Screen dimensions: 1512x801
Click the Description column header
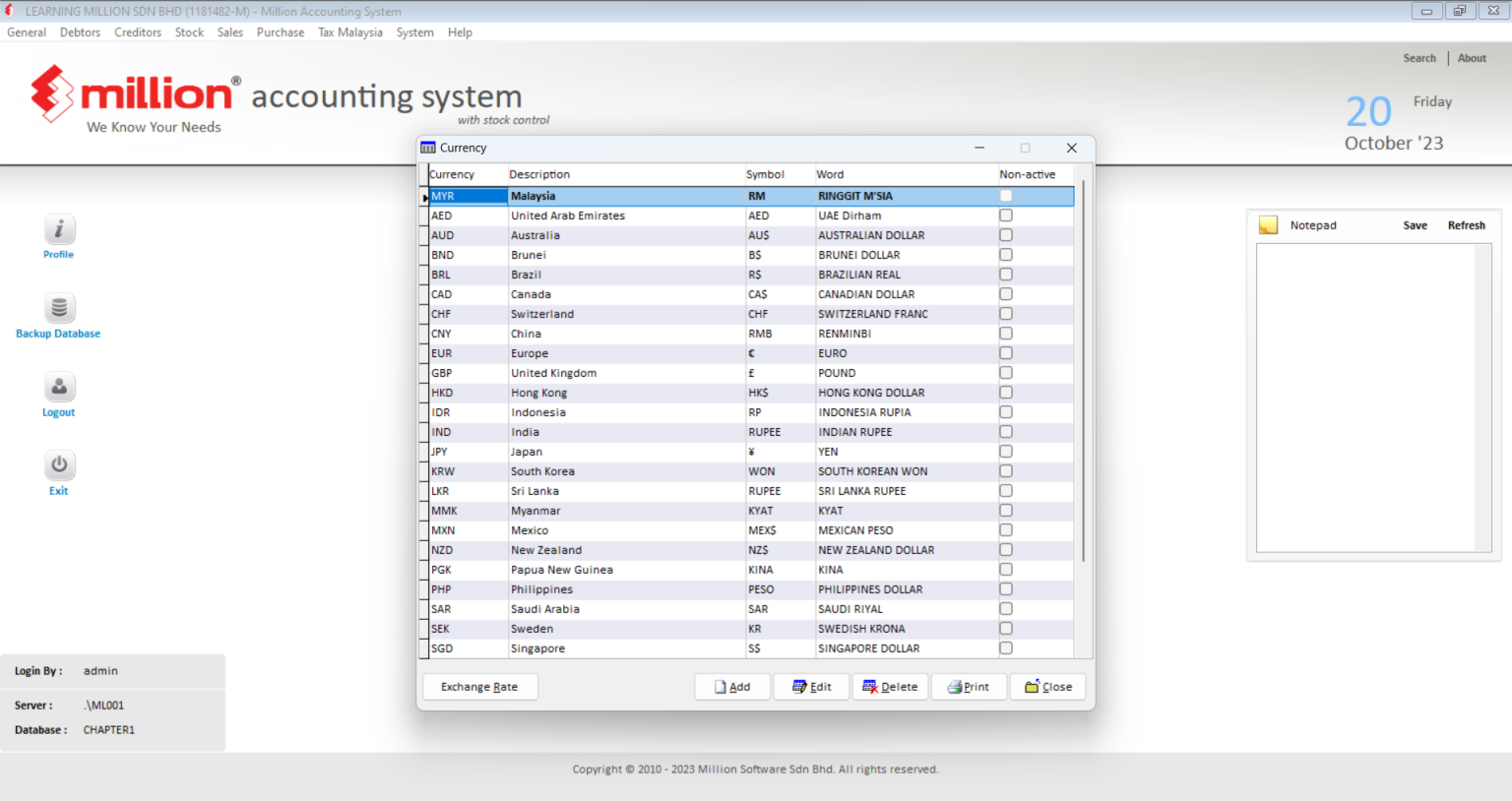[625, 174]
